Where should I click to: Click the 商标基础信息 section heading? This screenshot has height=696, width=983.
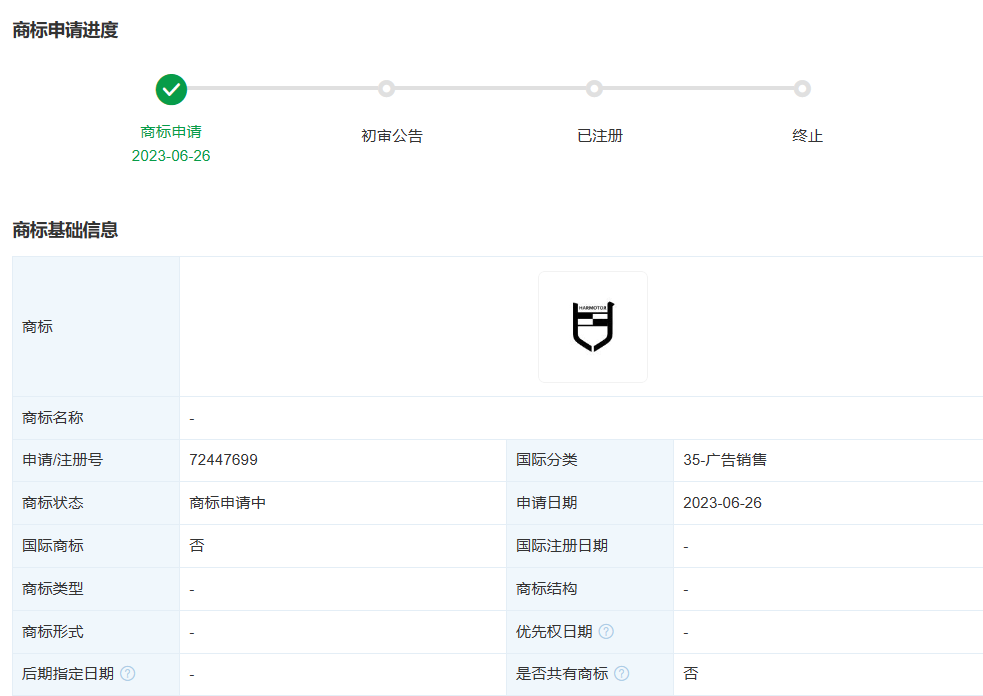tap(65, 230)
